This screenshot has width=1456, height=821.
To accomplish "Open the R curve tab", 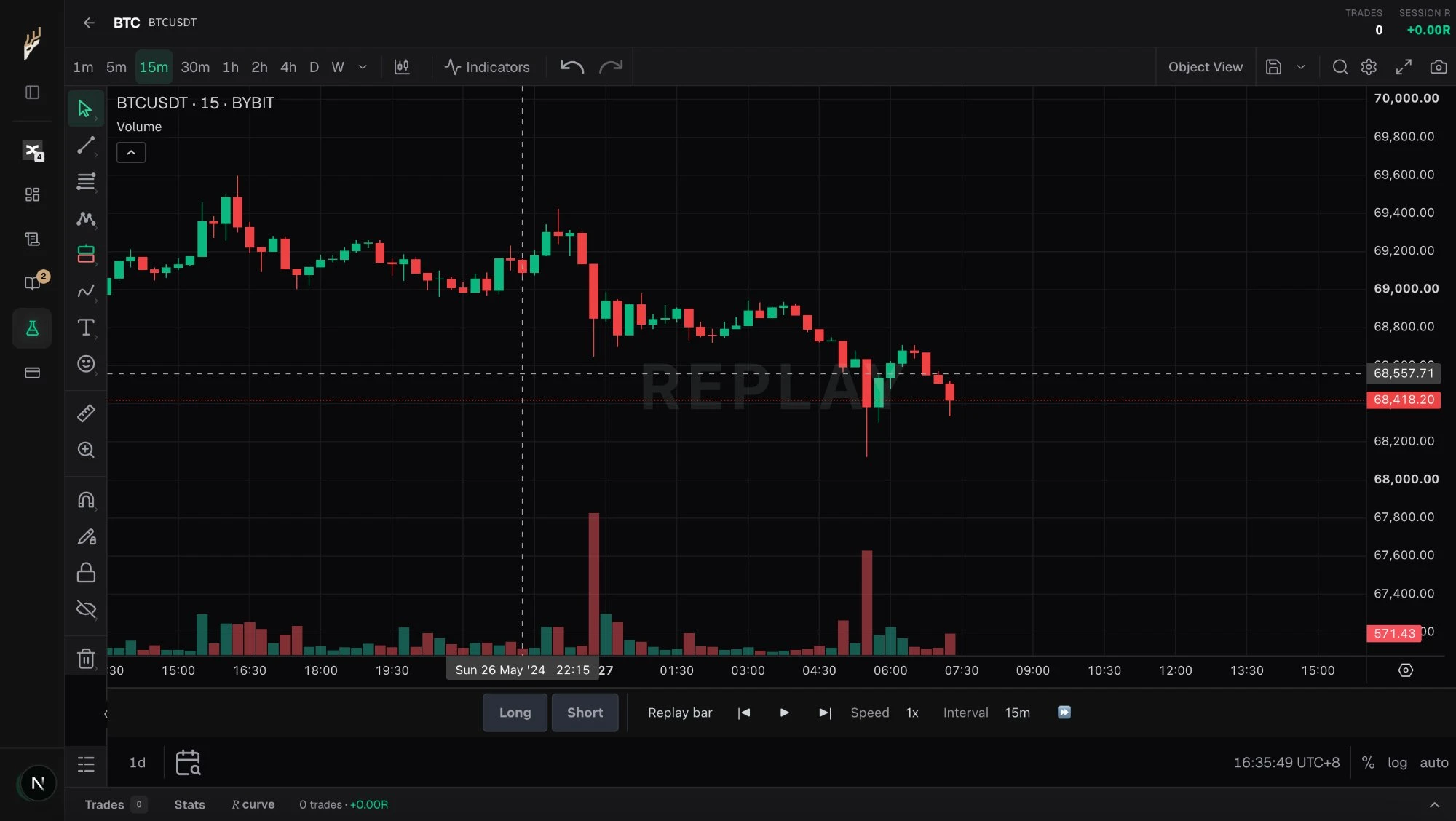I will click(x=253, y=805).
